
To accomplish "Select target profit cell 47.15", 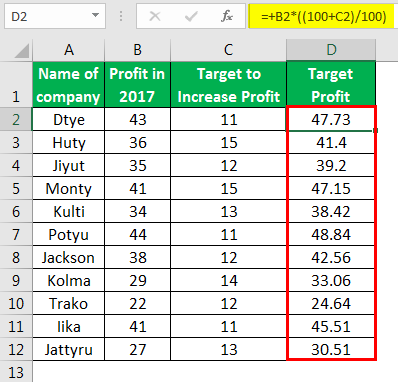I will [x=331, y=188].
